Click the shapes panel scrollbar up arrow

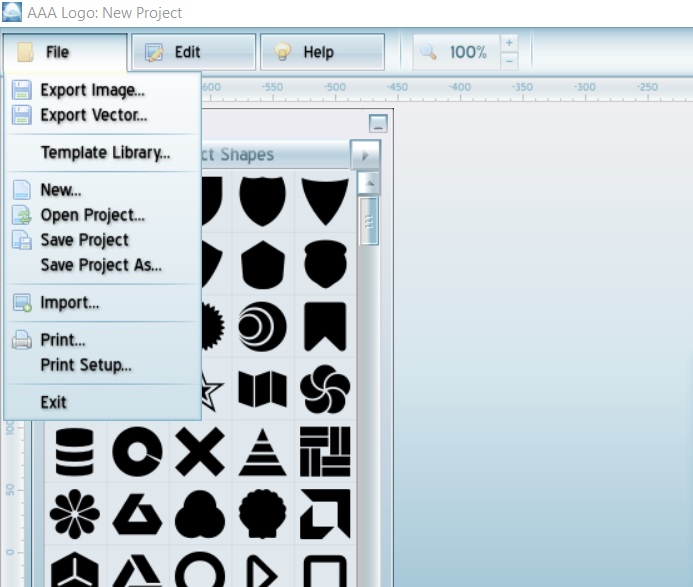[x=368, y=184]
